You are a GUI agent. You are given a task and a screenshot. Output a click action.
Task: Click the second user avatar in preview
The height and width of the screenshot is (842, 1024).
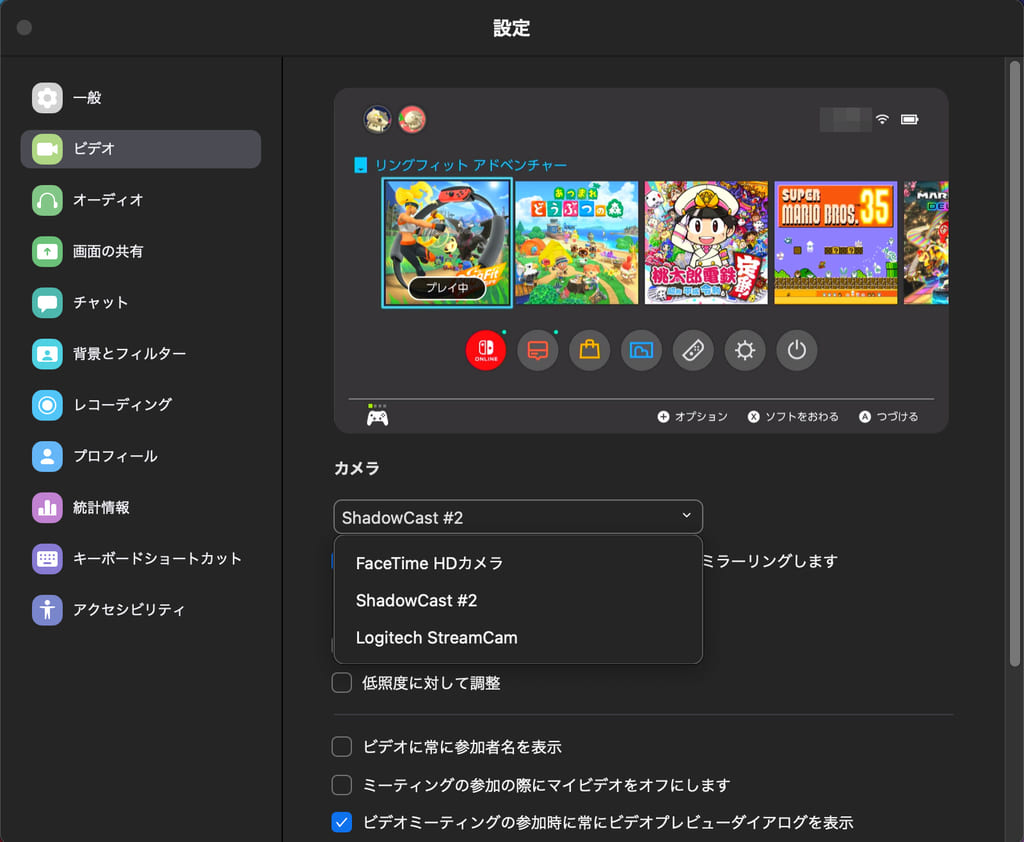[412, 120]
